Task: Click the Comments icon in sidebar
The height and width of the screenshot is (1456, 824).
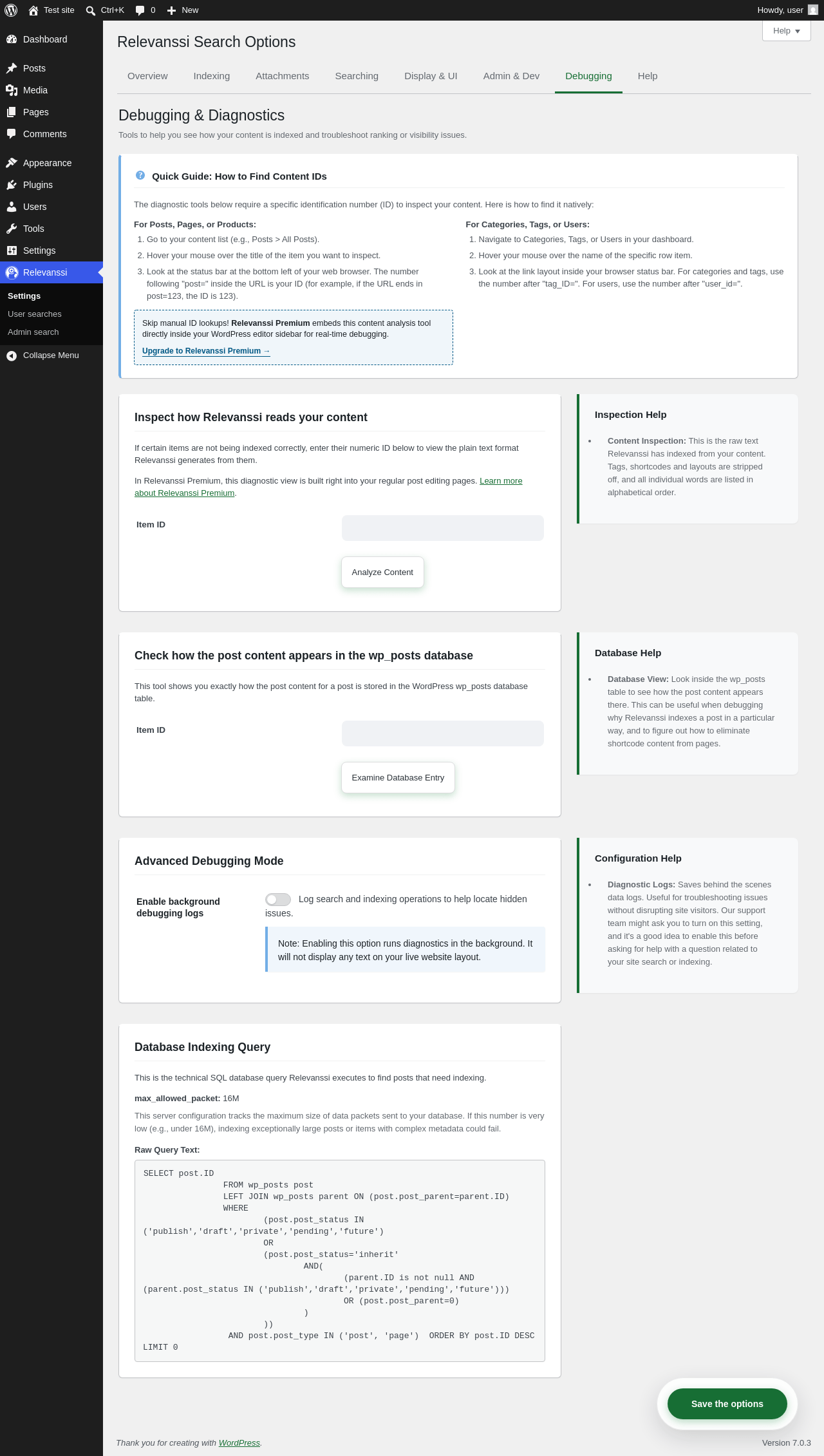Action: [x=12, y=134]
